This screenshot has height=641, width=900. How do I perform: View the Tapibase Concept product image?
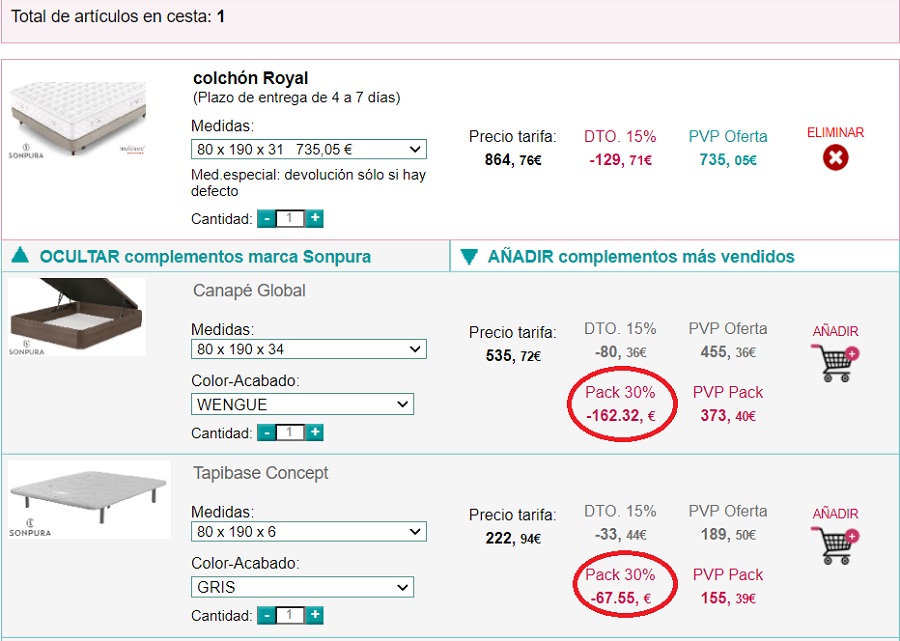point(88,498)
